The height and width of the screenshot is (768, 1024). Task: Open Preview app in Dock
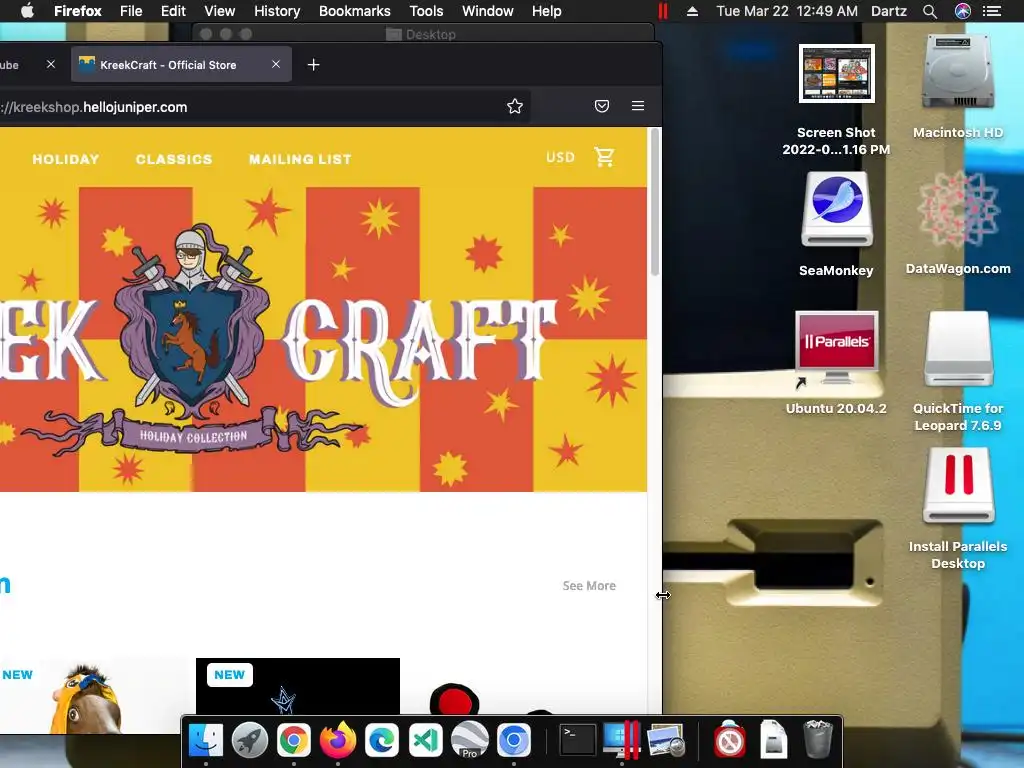665,741
